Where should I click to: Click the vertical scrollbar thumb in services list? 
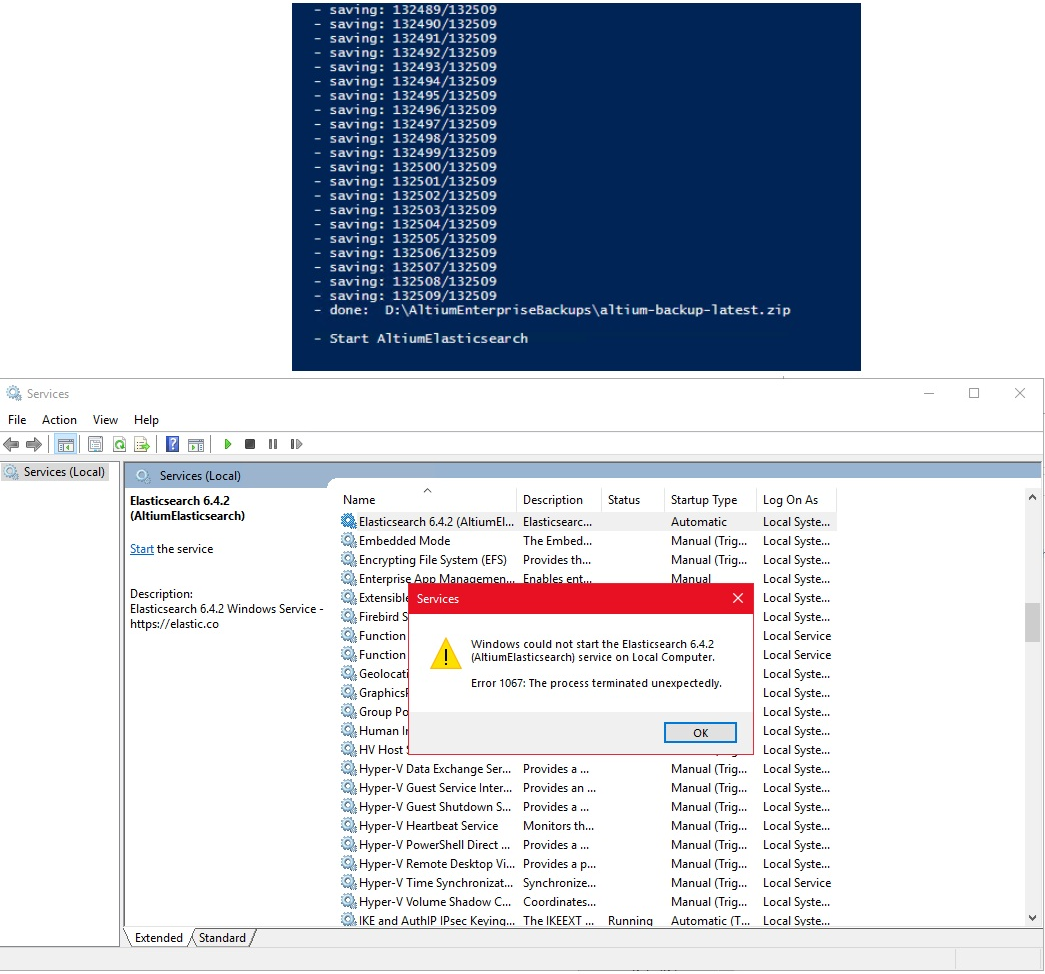pyautogui.click(x=1032, y=622)
